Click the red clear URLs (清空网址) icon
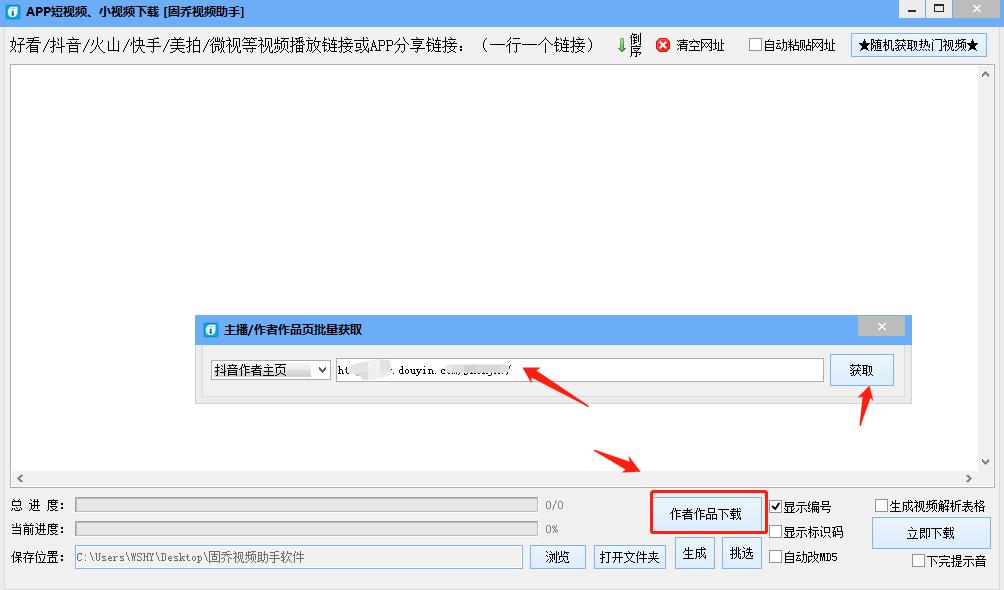This screenshot has width=1004, height=590. click(x=663, y=45)
